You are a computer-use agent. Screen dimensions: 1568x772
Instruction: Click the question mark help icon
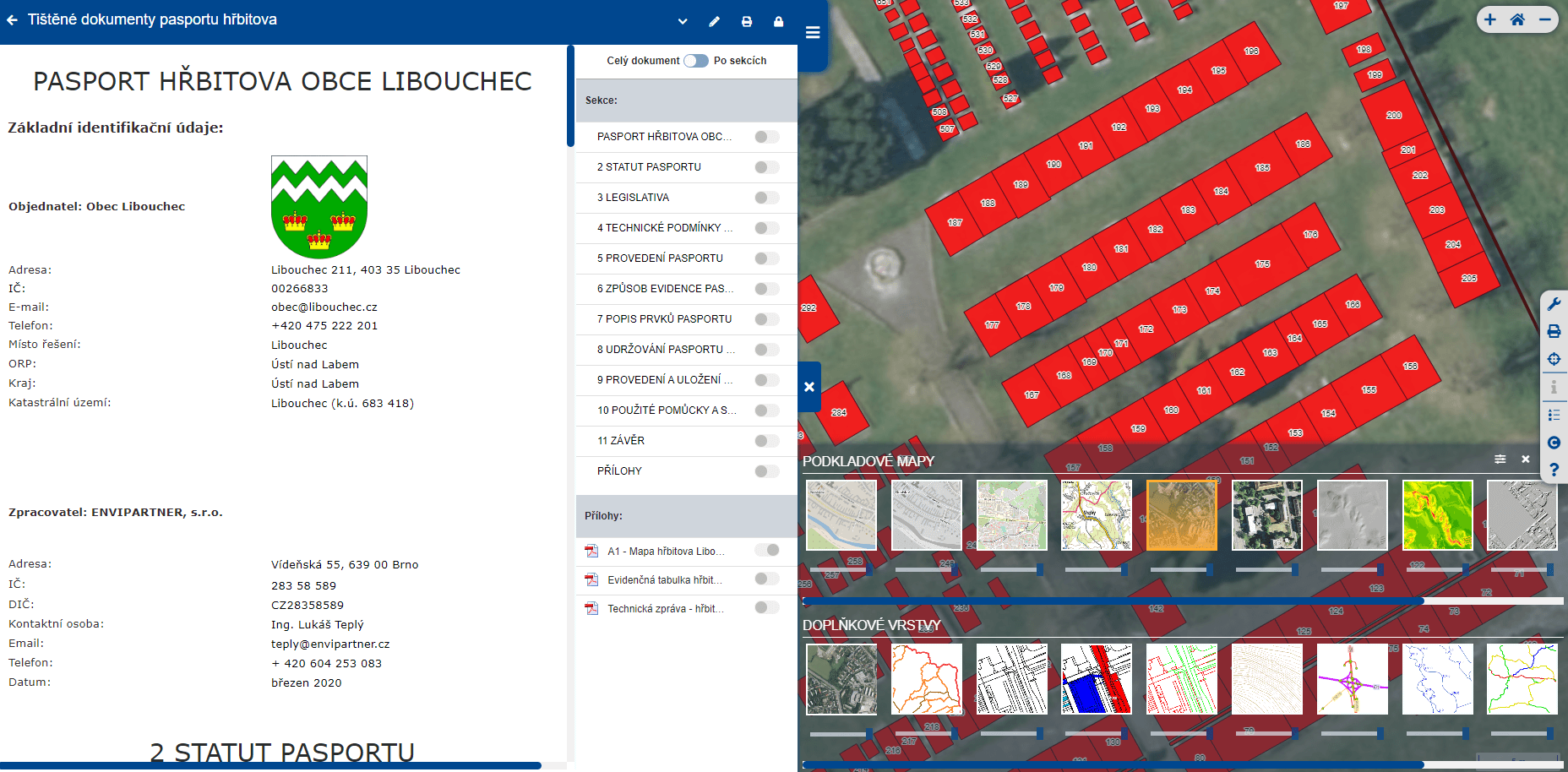1554,470
